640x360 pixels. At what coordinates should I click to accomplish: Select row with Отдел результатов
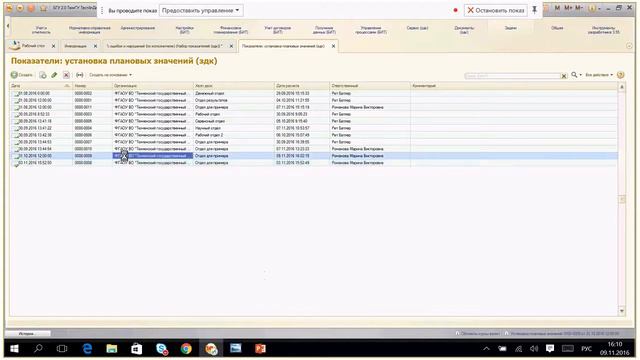point(313,100)
